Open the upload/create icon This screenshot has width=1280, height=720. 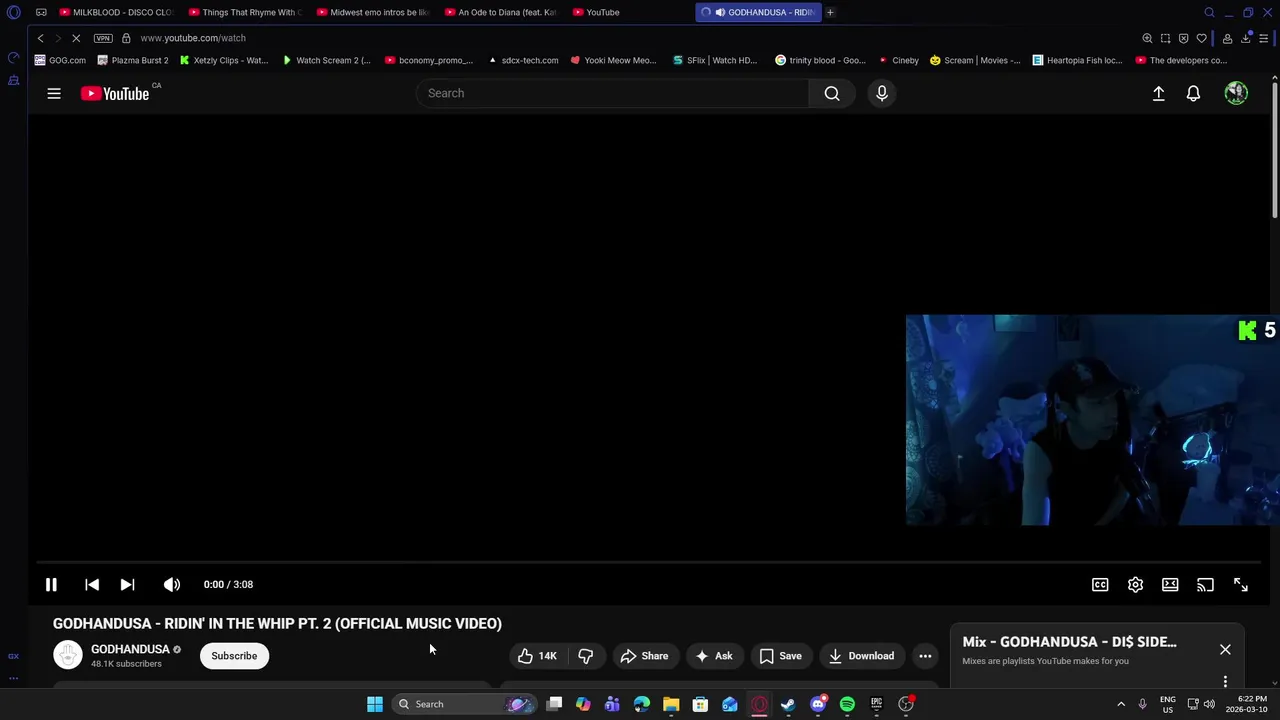coord(1158,93)
